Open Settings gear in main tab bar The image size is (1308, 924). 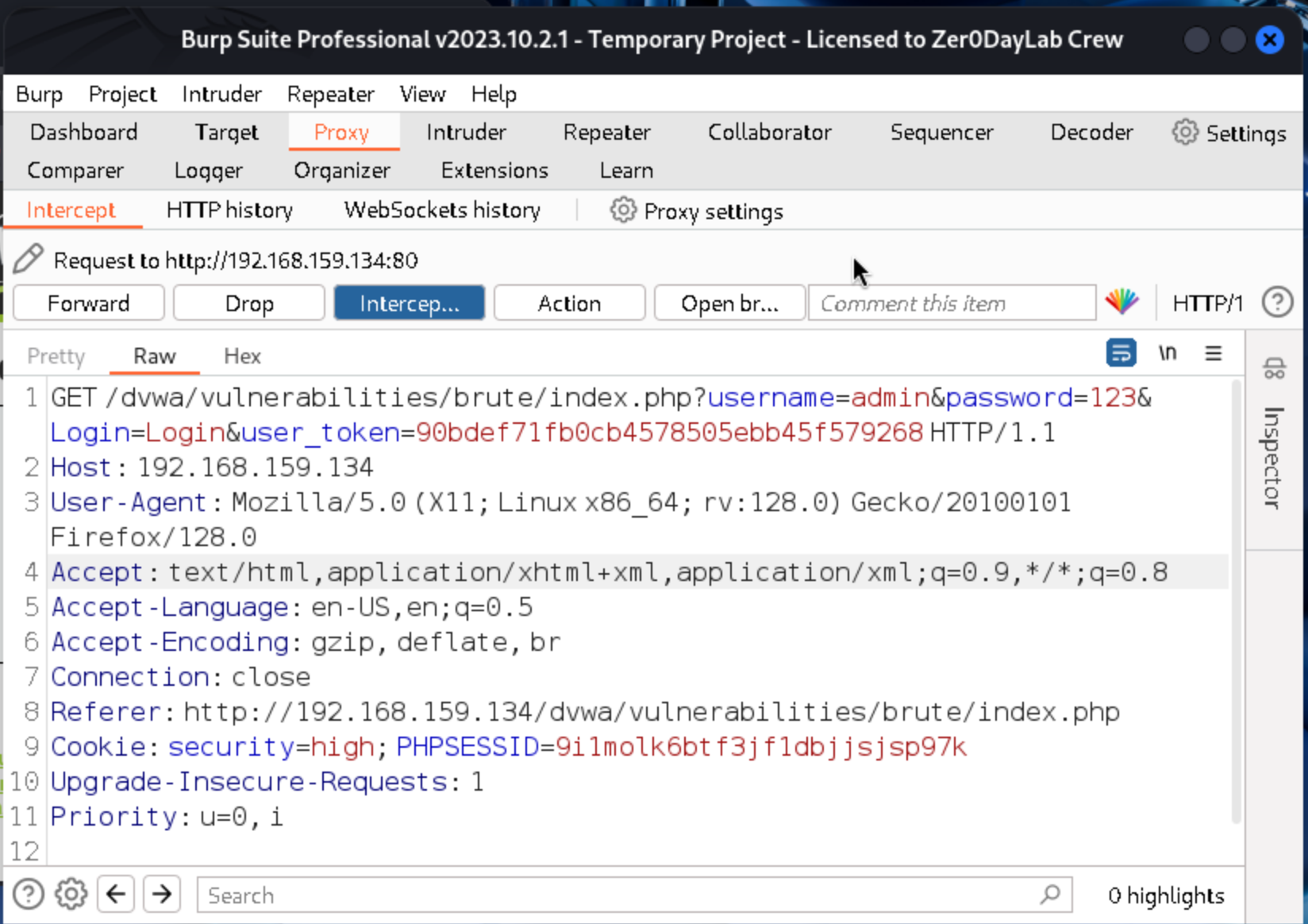pos(1229,133)
